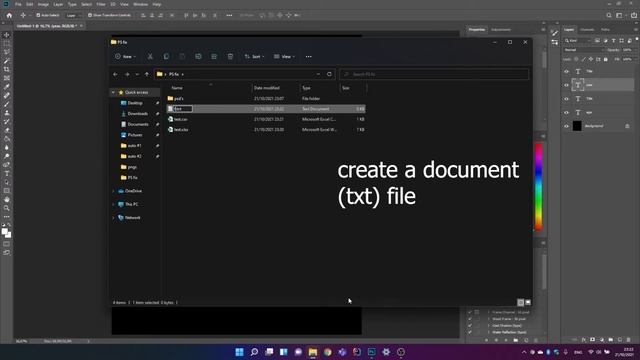Toggle Water Reflection action checkbox
The height and width of the screenshot is (360, 640).
click(470, 332)
